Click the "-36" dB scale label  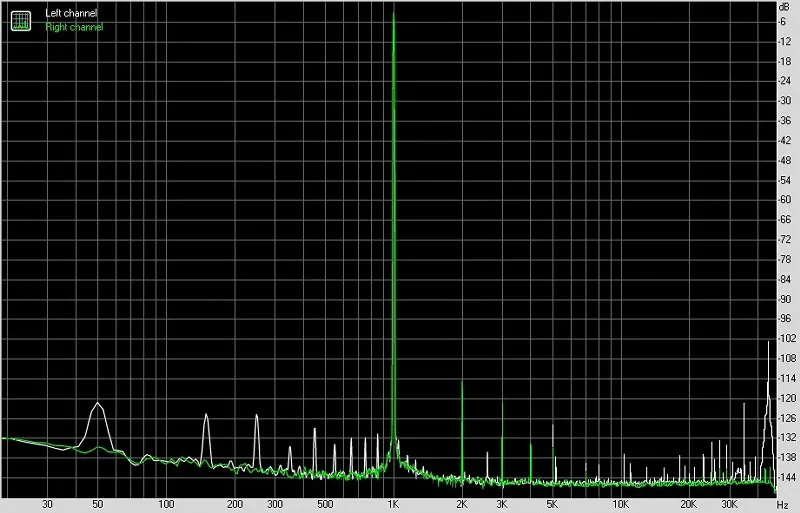point(784,120)
